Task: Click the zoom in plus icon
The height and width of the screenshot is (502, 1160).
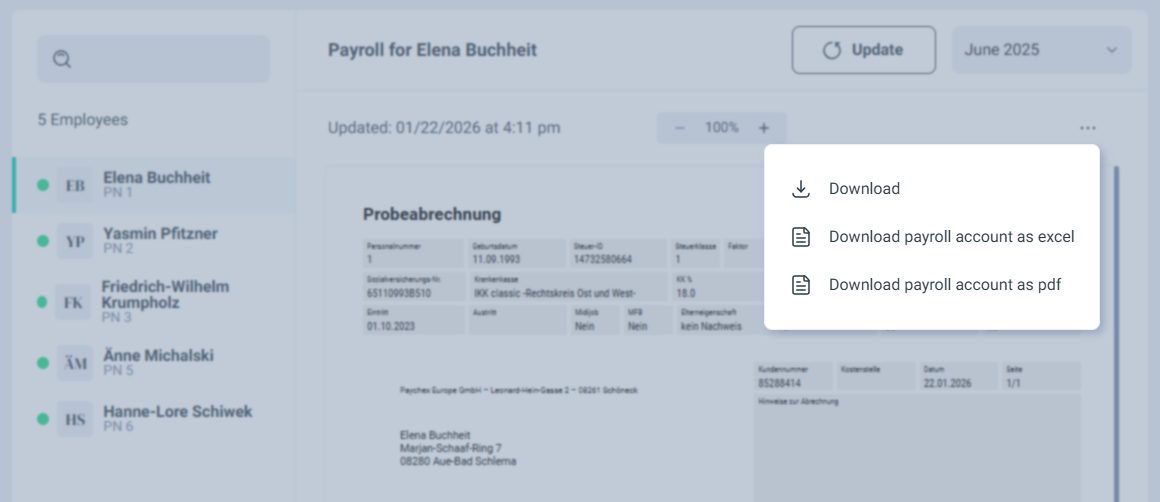Action: pos(764,128)
